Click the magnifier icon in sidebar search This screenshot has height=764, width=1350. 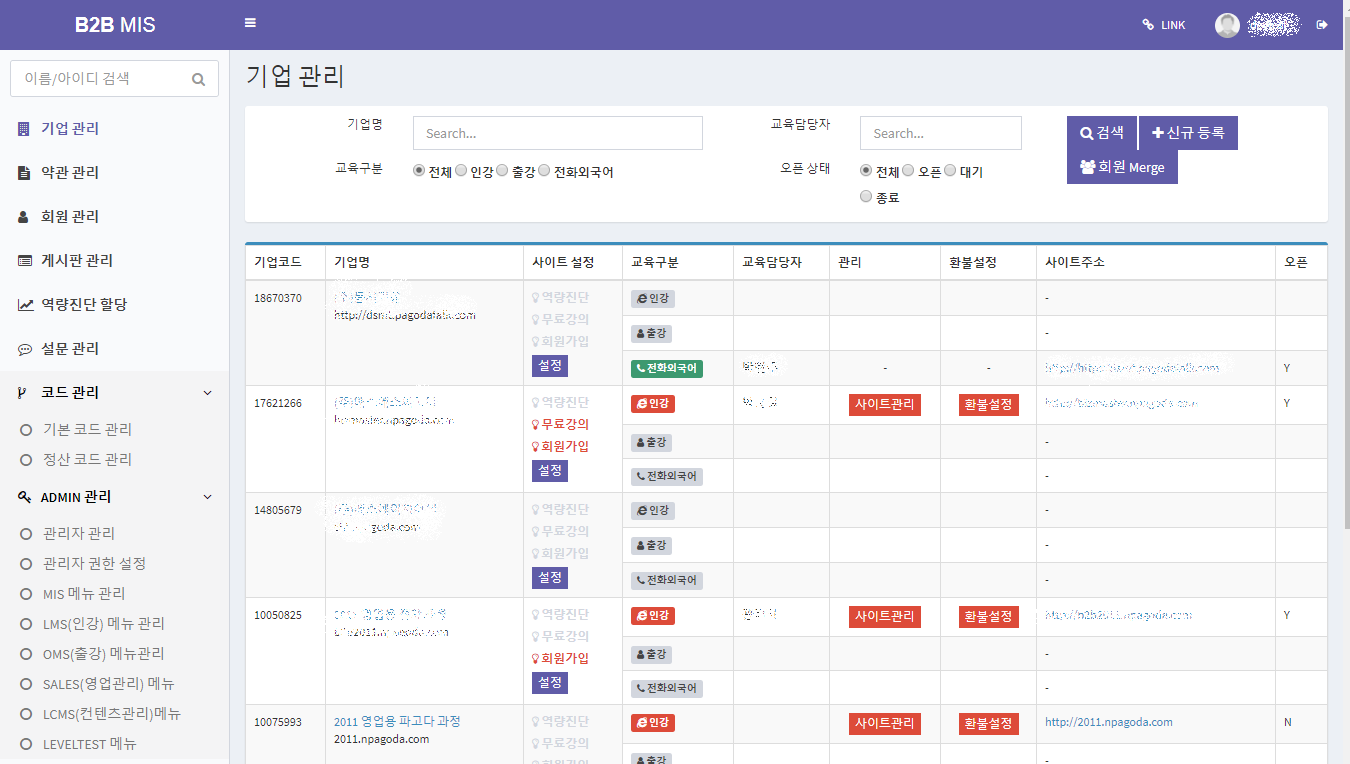[198, 79]
